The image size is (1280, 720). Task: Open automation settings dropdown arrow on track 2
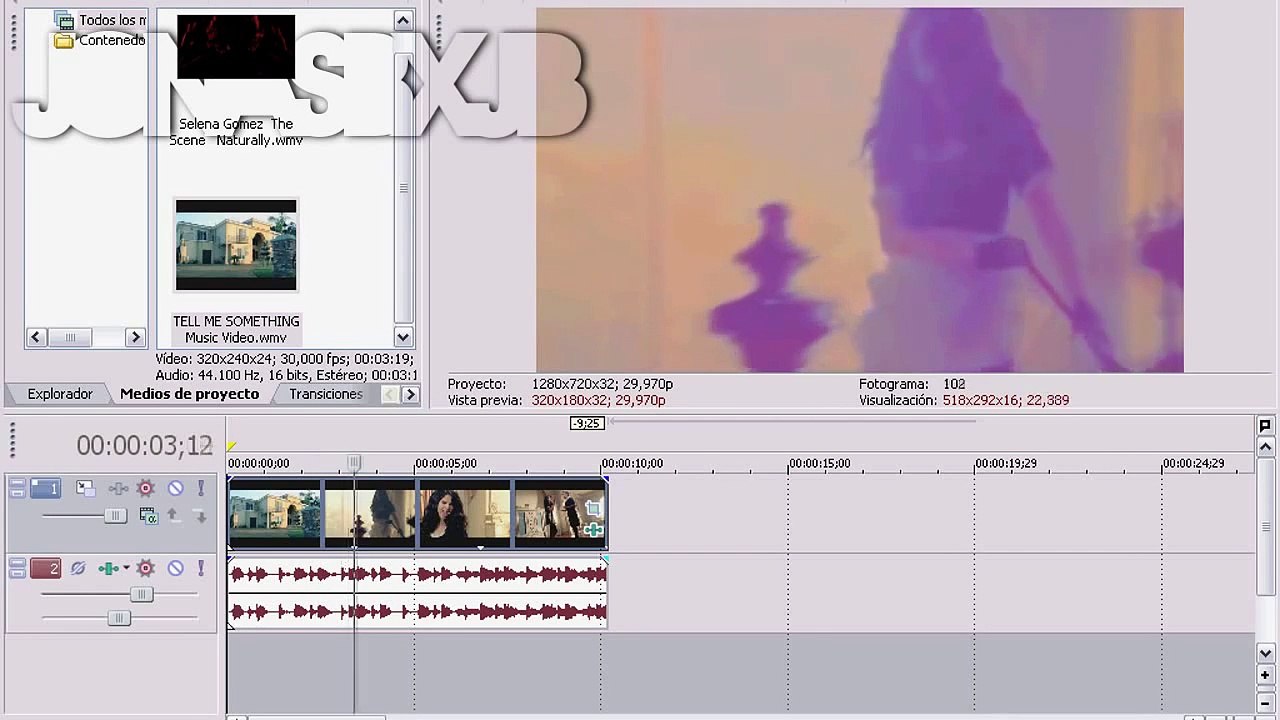click(x=126, y=568)
